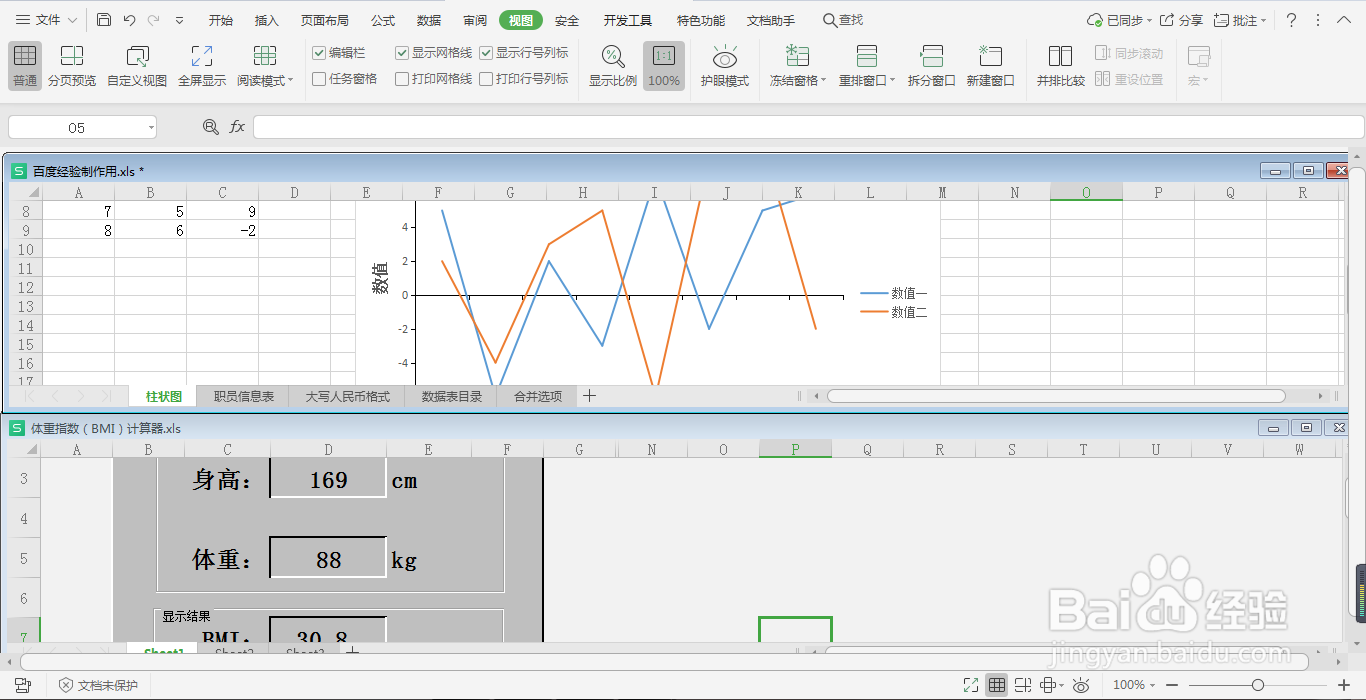This screenshot has height=700, width=1366.
Task: Open the 页面布局 Page Layout tab
Action: point(325,20)
